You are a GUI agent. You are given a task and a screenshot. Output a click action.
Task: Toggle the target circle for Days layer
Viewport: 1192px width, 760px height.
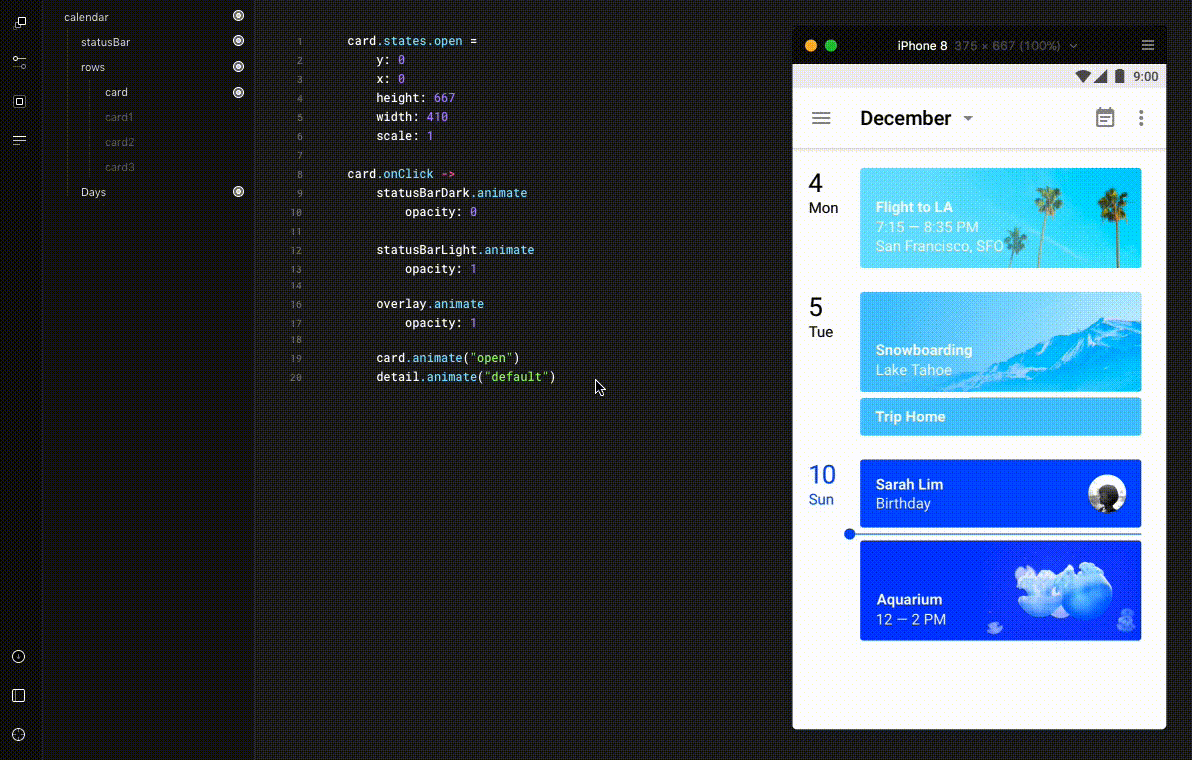click(x=238, y=192)
